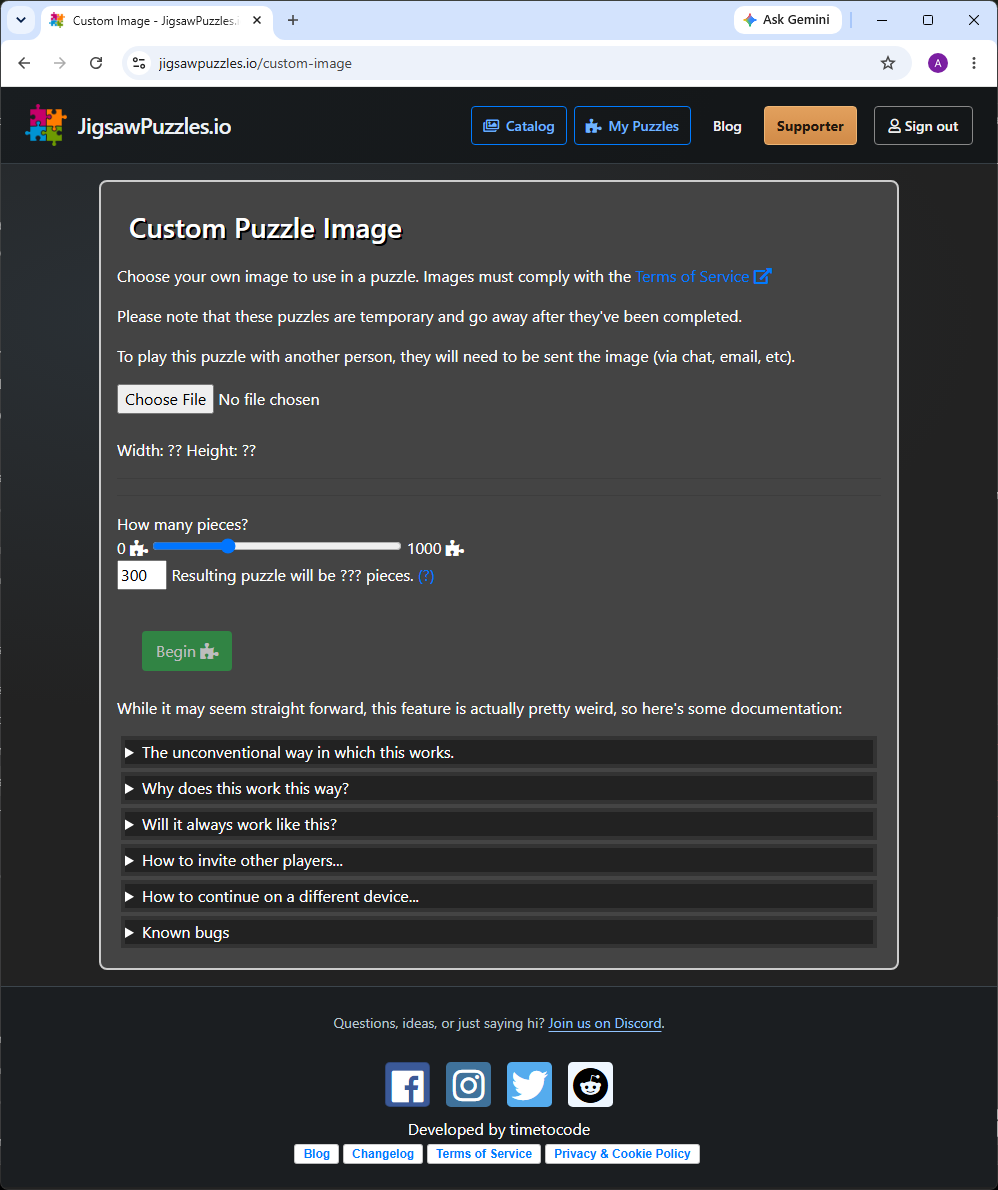Image resolution: width=998 pixels, height=1190 pixels.
Task: Open the Twitter bird icon
Action: (x=529, y=1085)
